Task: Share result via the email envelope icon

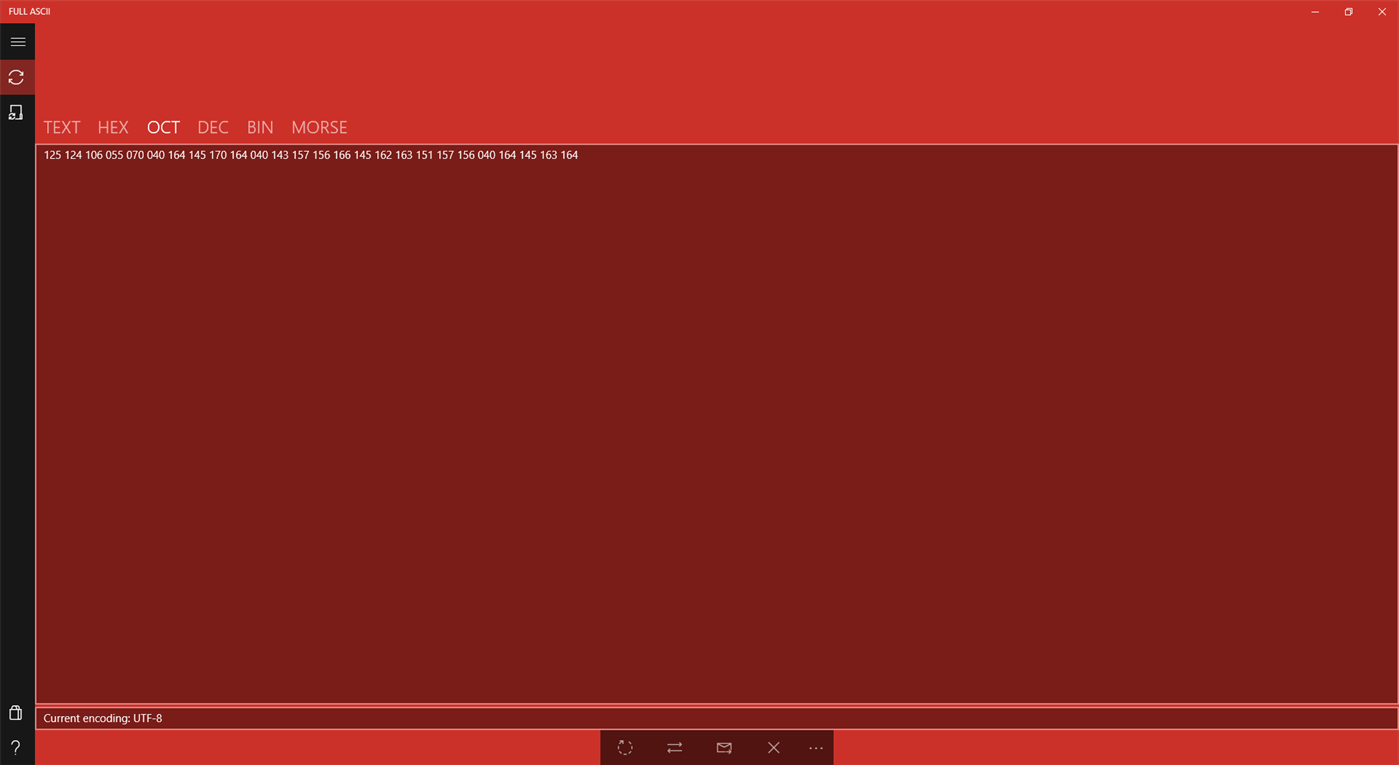Action: [x=723, y=747]
